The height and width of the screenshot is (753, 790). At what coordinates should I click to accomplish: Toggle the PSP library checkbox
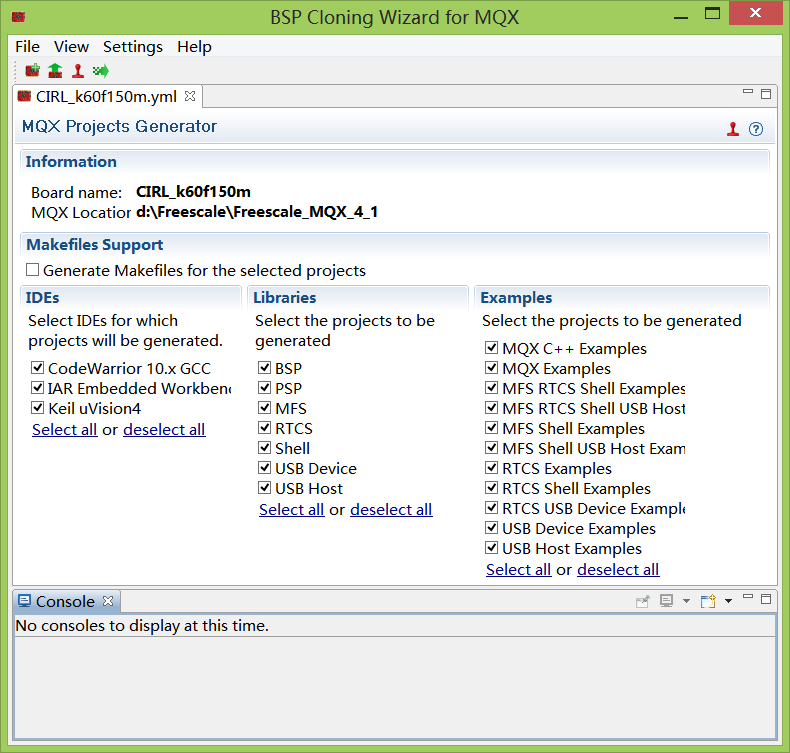(x=265, y=387)
